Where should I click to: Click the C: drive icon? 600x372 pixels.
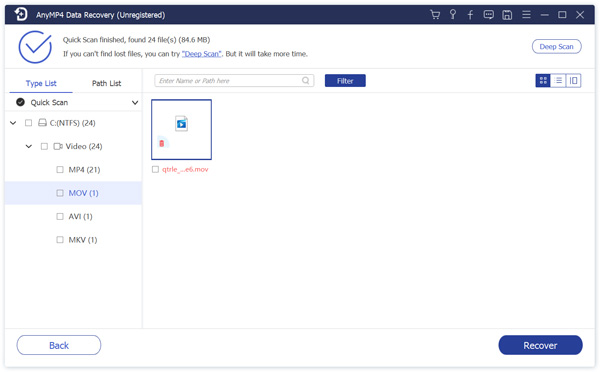(x=42, y=123)
